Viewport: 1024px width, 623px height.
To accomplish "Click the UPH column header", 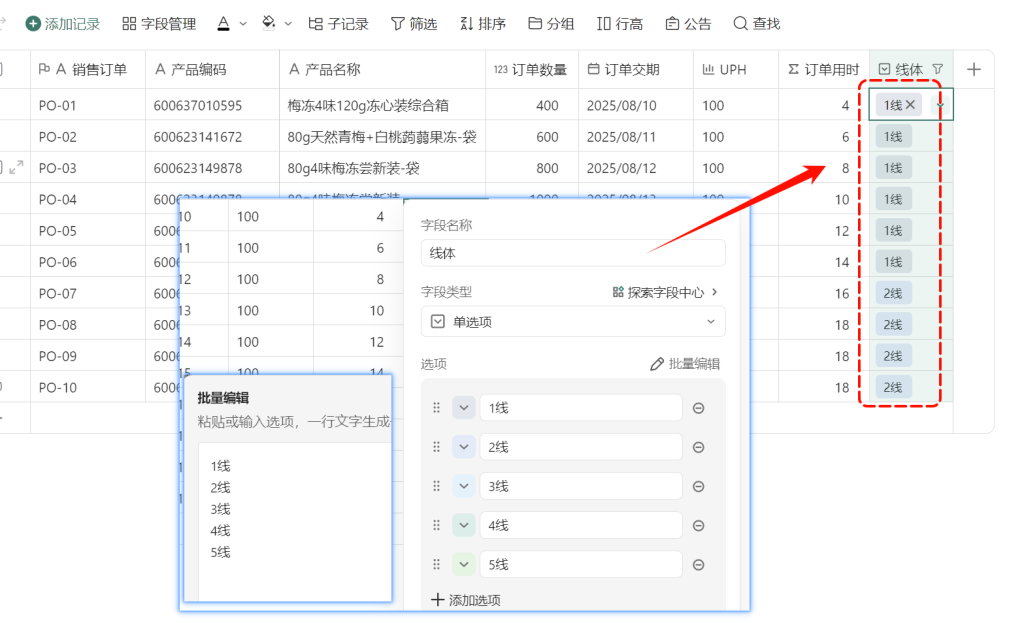I will pos(736,69).
